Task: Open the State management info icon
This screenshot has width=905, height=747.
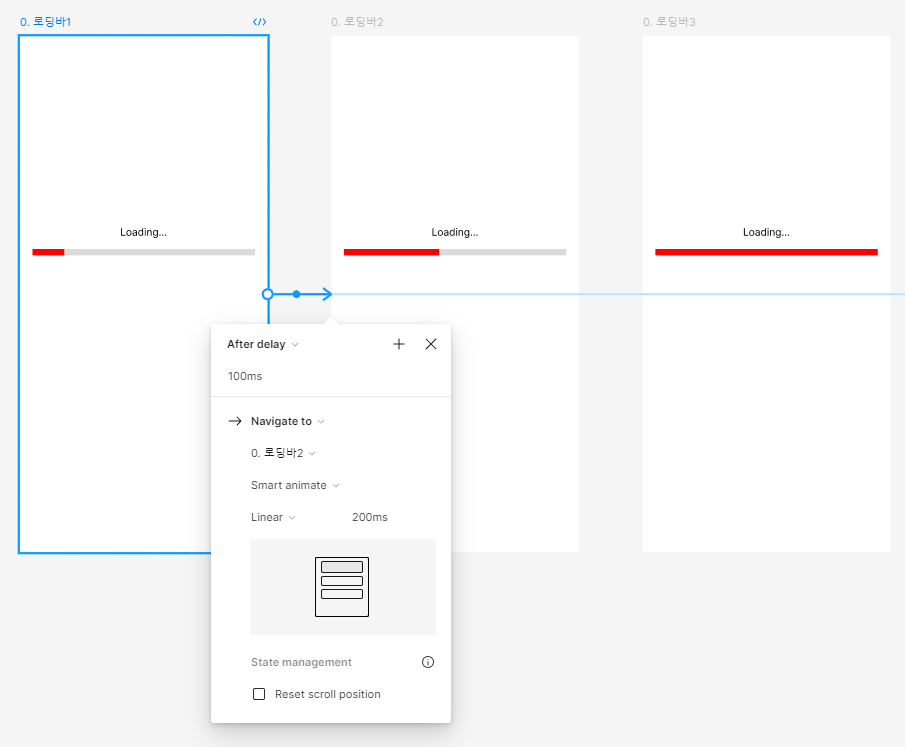Action: point(428,662)
